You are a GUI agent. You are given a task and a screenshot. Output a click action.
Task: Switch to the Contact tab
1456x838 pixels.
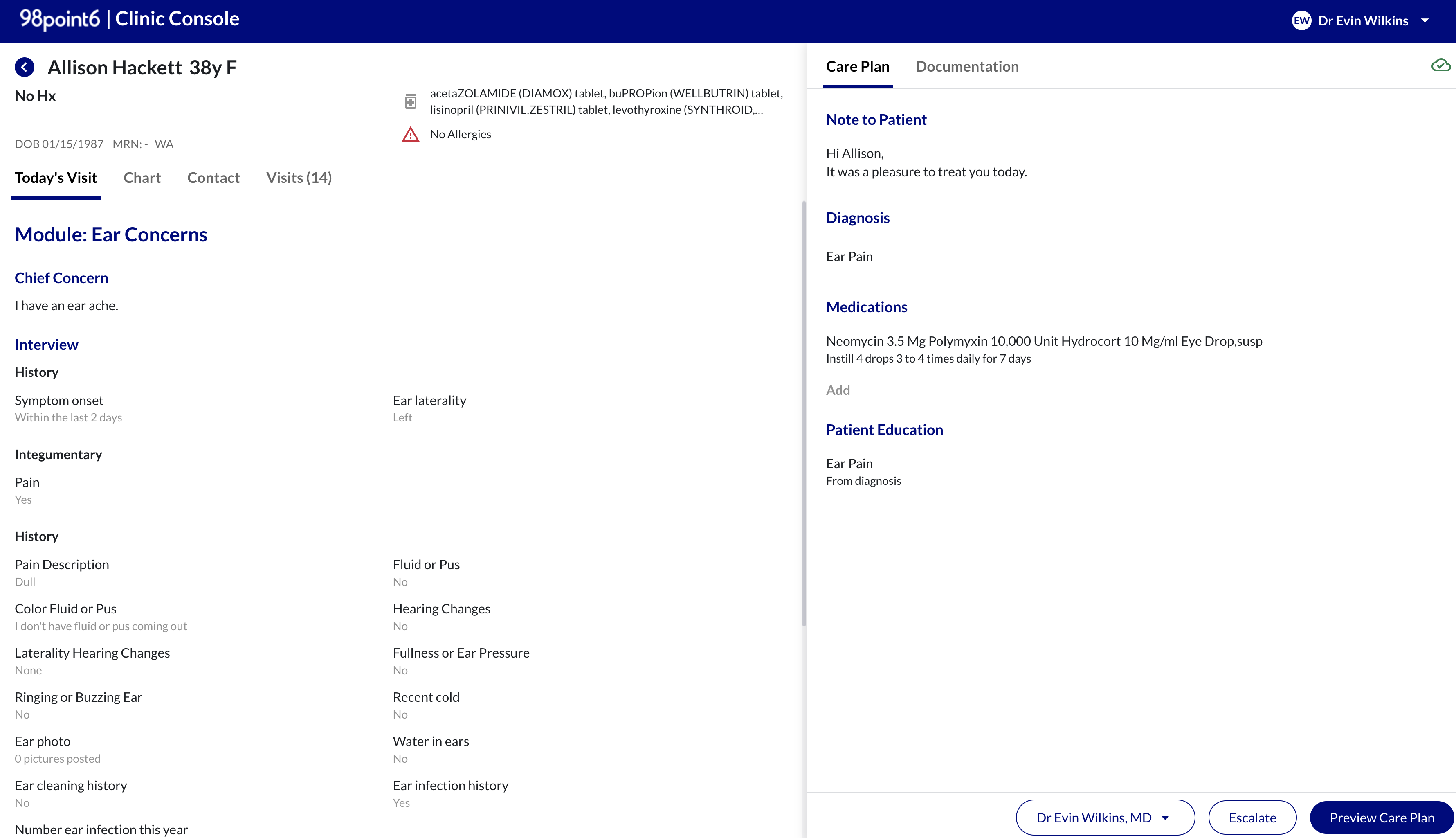tap(213, 178)
